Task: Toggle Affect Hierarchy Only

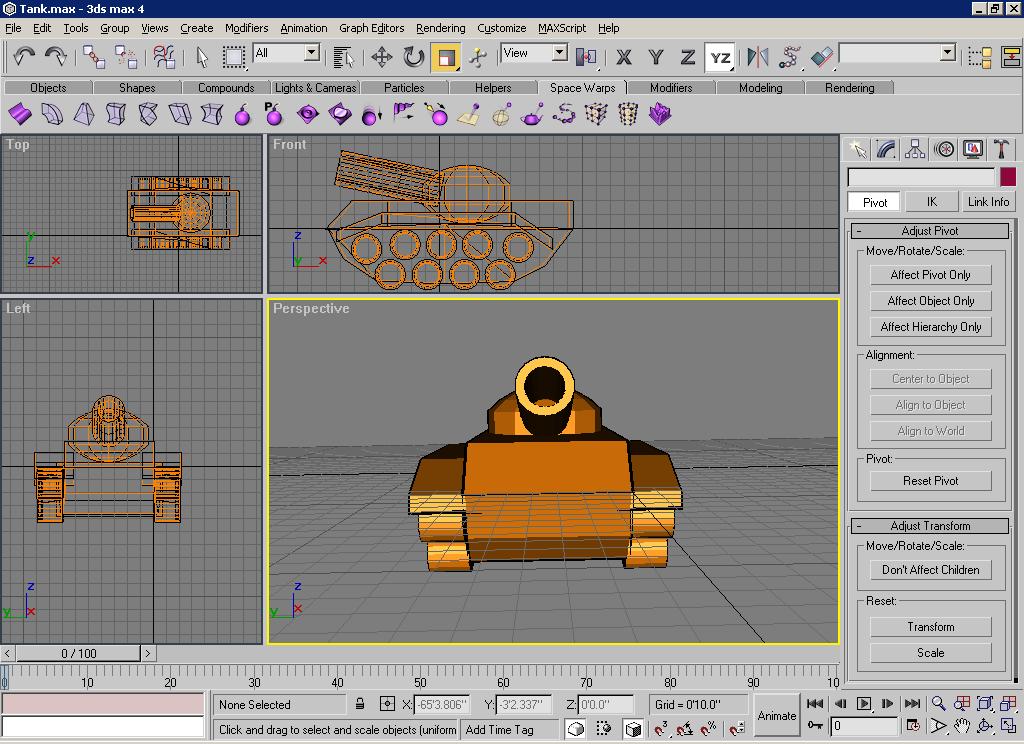Action: click(931, 327)
